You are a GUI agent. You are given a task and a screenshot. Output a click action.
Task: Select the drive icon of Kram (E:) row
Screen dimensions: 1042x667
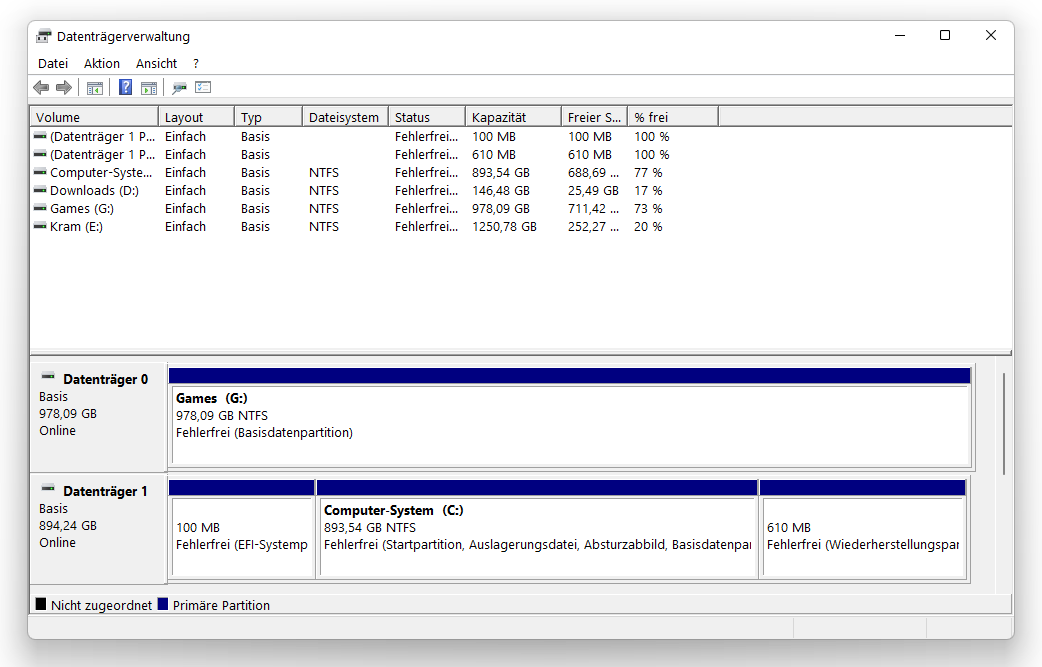click(40, 226)
